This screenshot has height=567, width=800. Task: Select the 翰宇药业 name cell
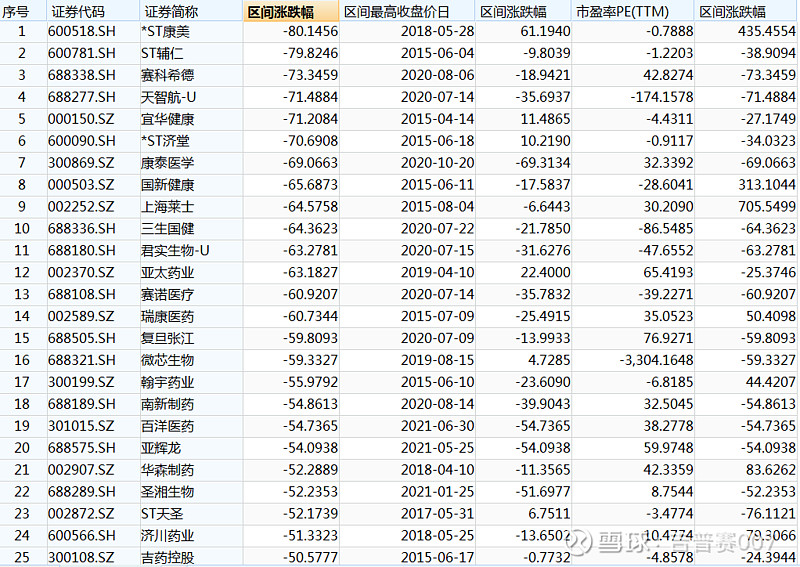click(x=167, y=383)
